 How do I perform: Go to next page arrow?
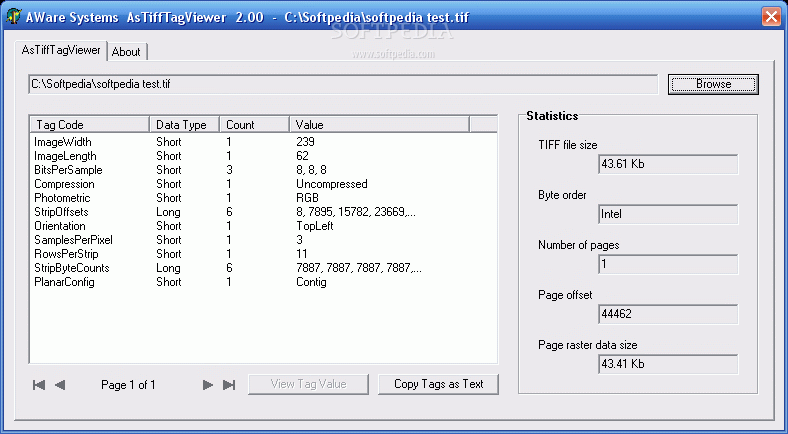click(x=208, y=385)
